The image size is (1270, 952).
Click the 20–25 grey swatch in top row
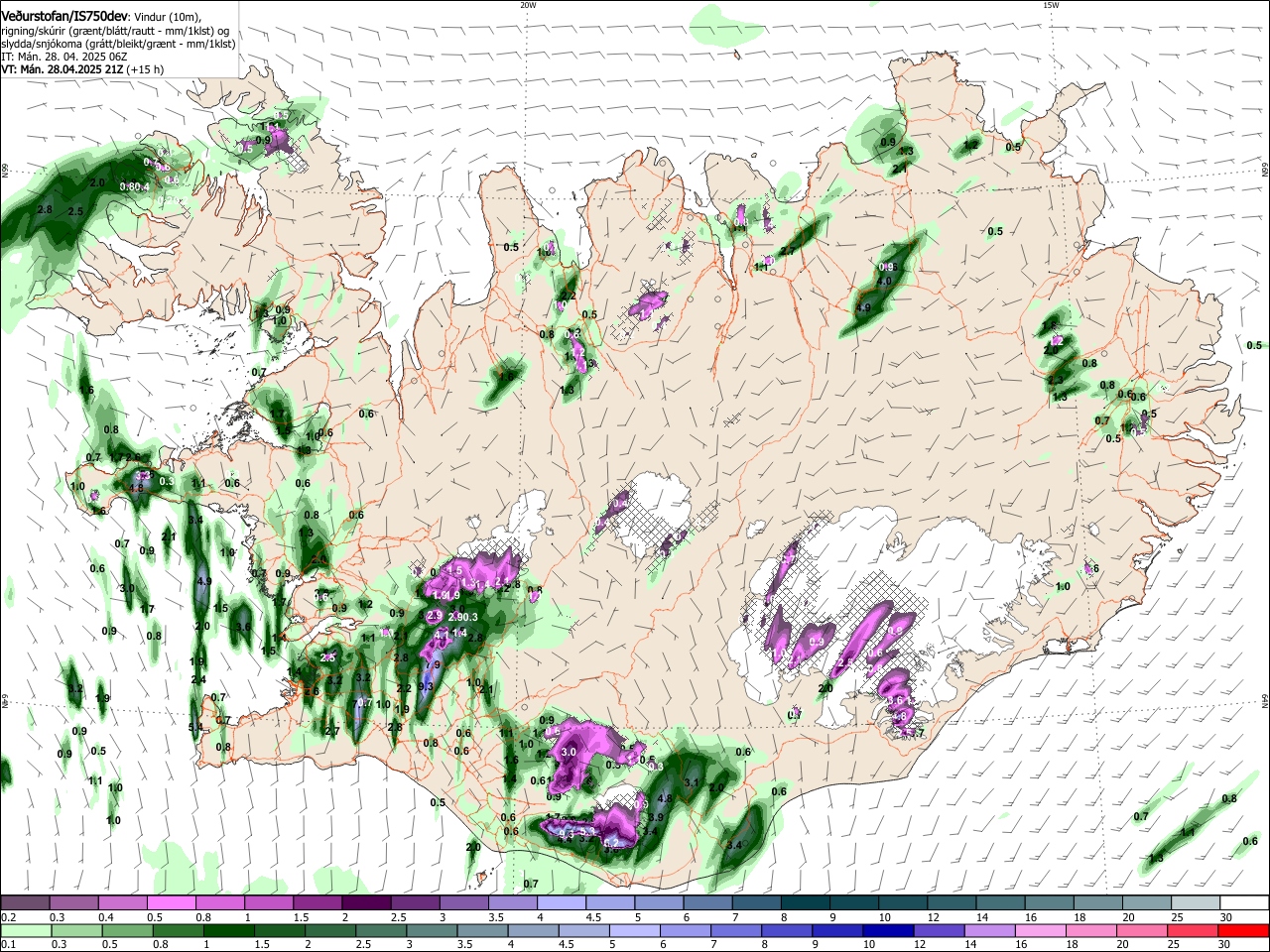click(1146, 902)
